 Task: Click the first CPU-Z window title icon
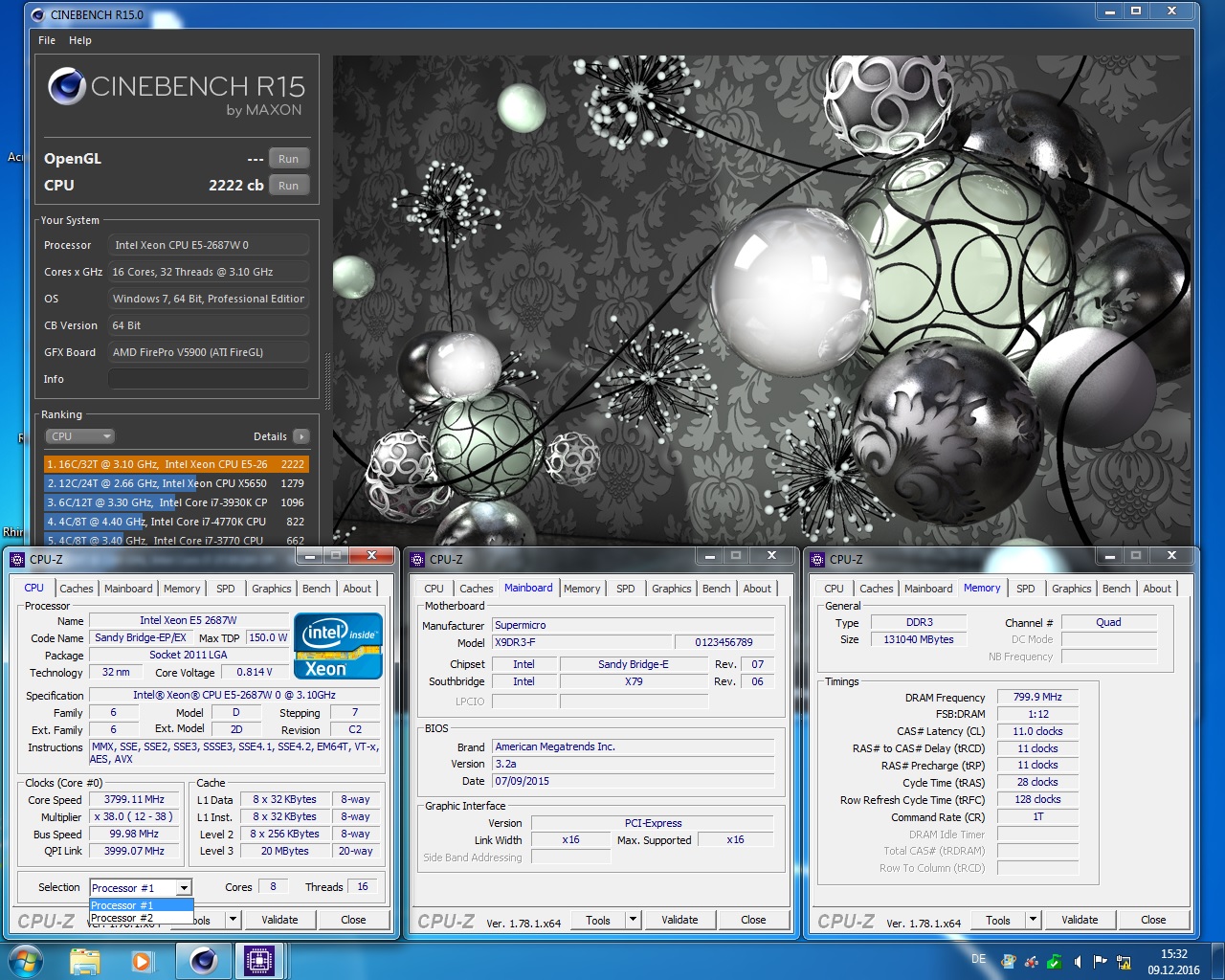click(17, 559)
